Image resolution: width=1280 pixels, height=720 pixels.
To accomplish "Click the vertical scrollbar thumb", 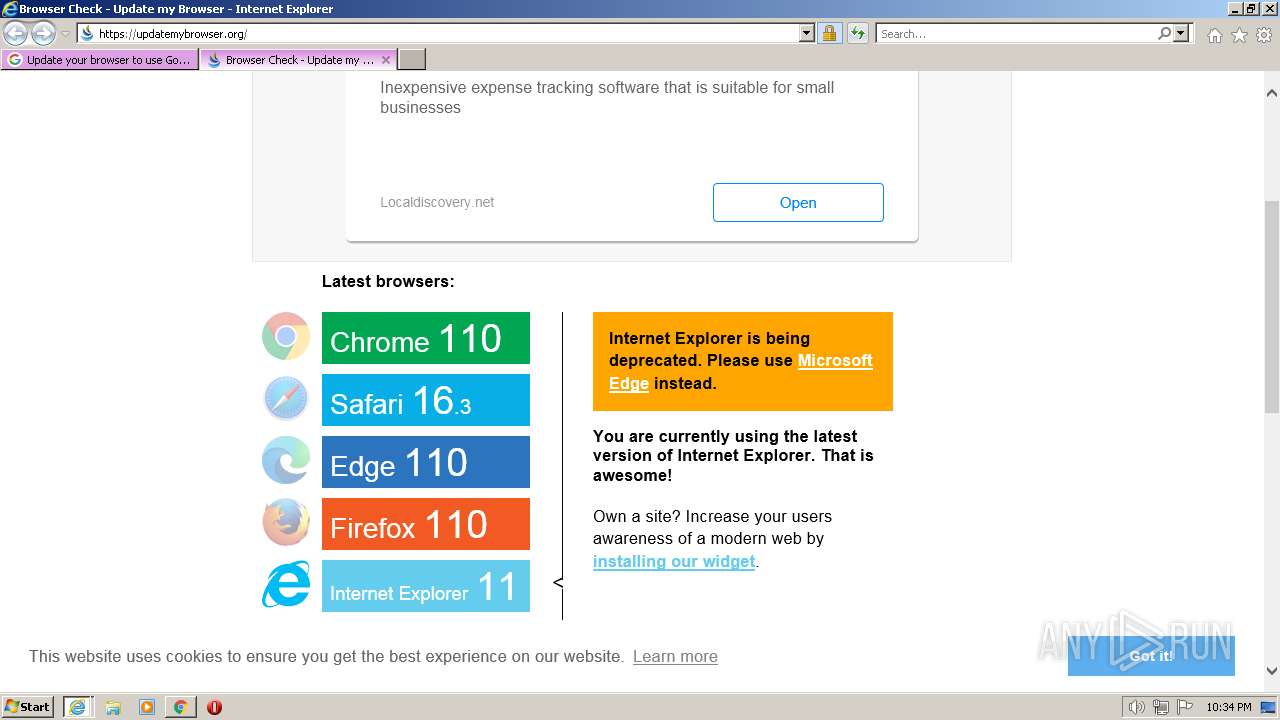I will [x=1272, y=306].
